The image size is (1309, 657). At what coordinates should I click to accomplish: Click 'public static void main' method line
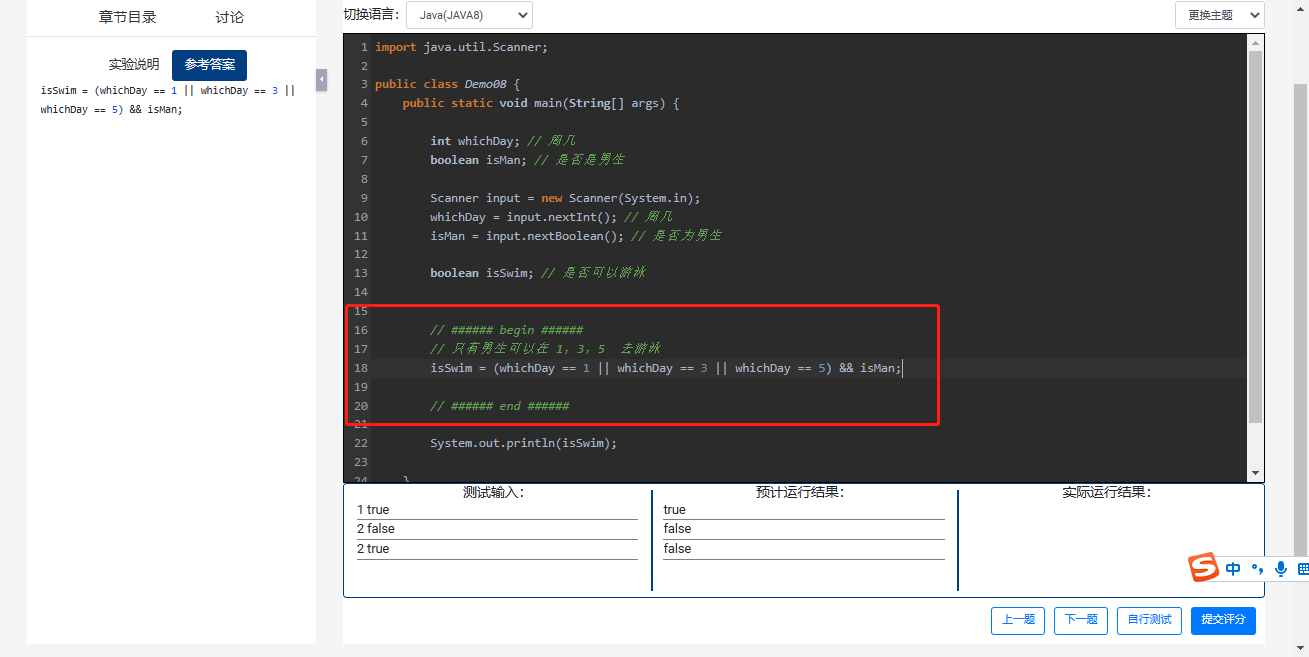click(x=541, y=103)
